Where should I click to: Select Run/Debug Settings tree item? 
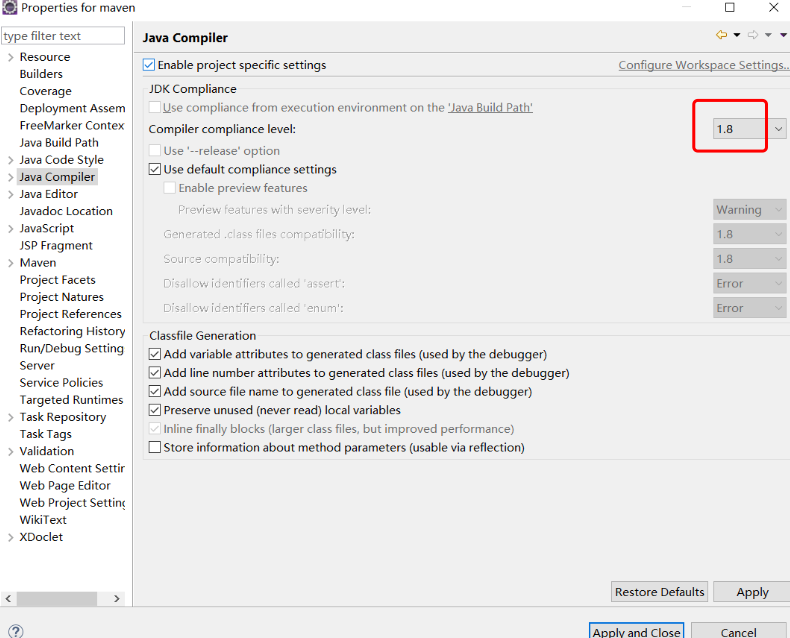(72, 348)
